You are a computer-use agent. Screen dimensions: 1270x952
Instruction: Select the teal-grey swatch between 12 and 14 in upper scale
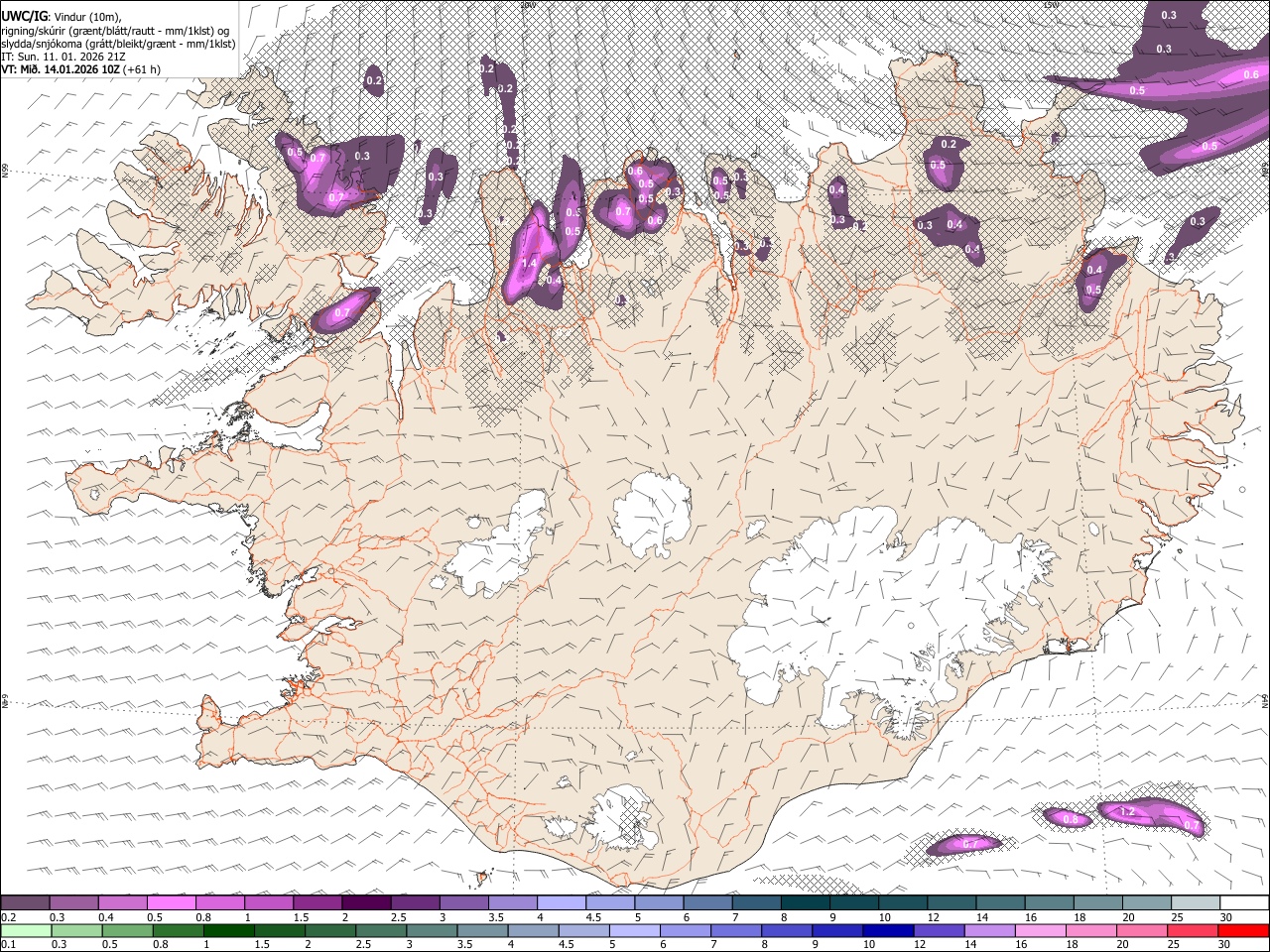(952, 903)
